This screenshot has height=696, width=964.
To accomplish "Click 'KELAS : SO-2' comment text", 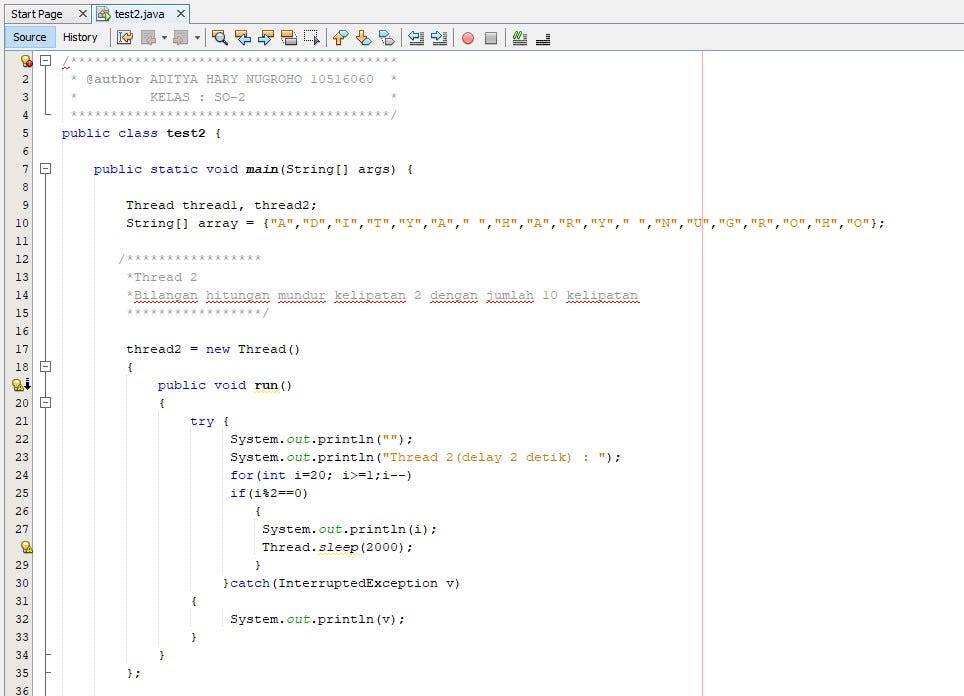I will (x=197, y=97).
